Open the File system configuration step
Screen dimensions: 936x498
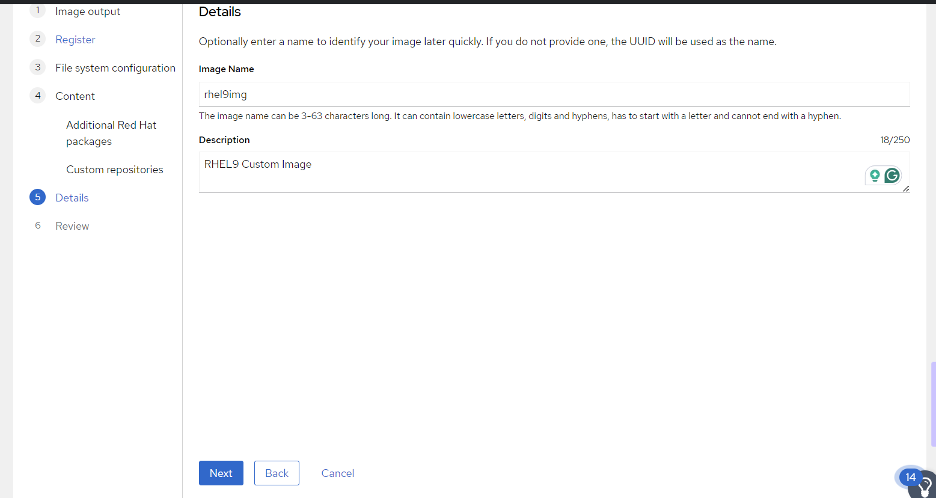pos(115,68)
